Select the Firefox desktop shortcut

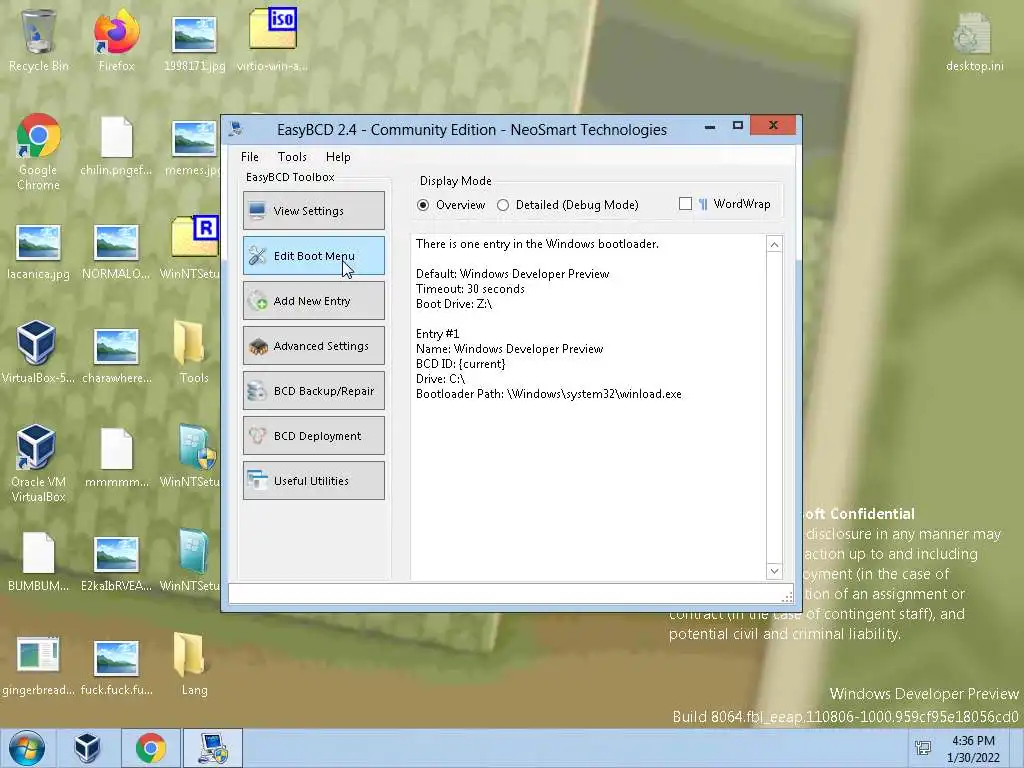(116, 40)
